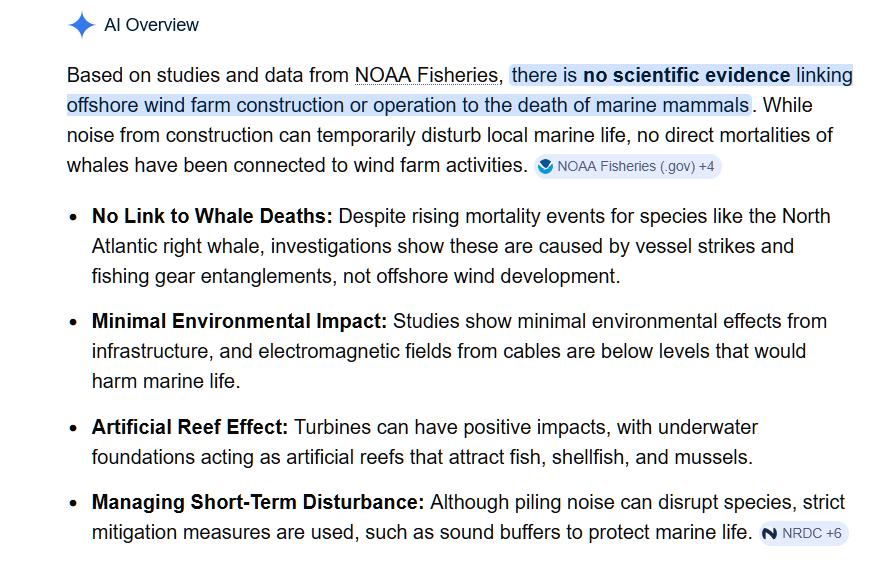Click the NRDC logo icon in source chip

click(770, 534)
